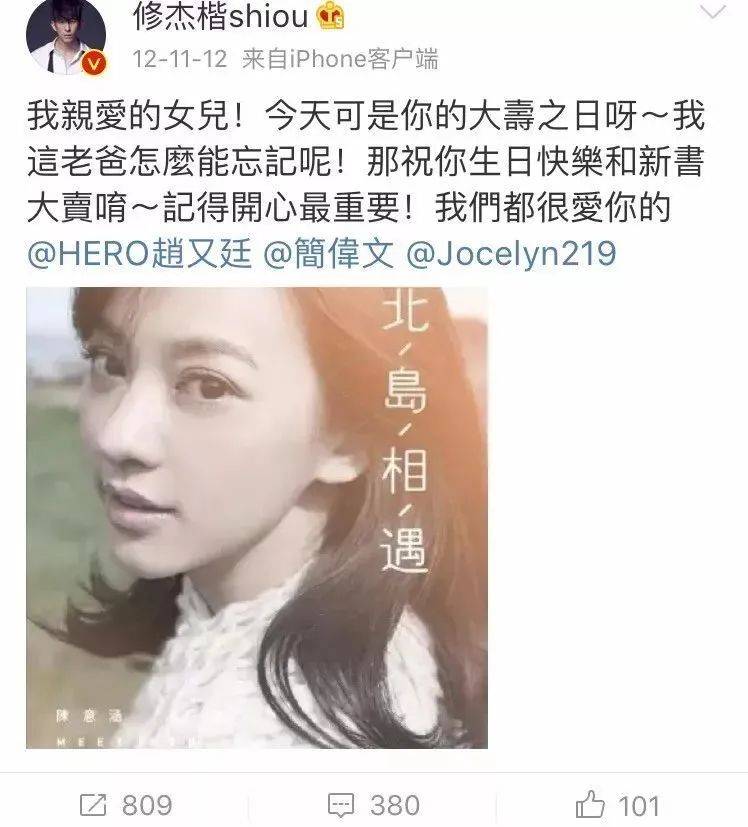Screen dimensions: 748x827
Task: View the attached book cover image
Action: [x=257, y=517]
